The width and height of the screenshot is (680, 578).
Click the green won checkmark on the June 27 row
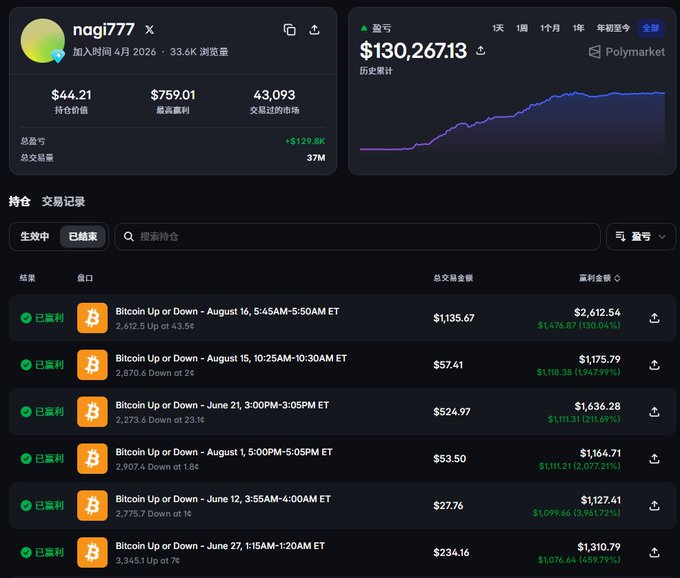point(26,552)
